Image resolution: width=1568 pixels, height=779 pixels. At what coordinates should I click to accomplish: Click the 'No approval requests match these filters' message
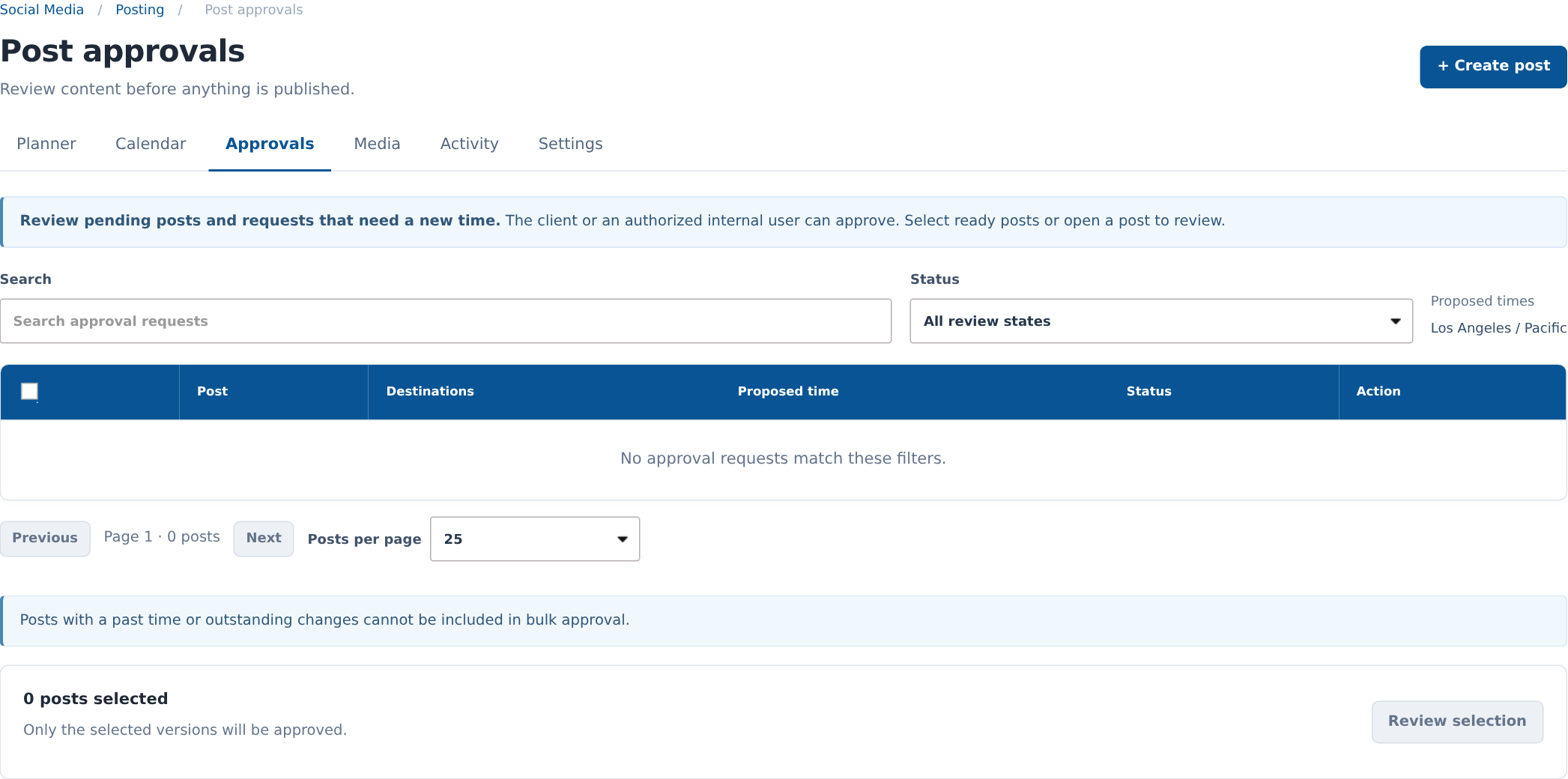[783, 458]
